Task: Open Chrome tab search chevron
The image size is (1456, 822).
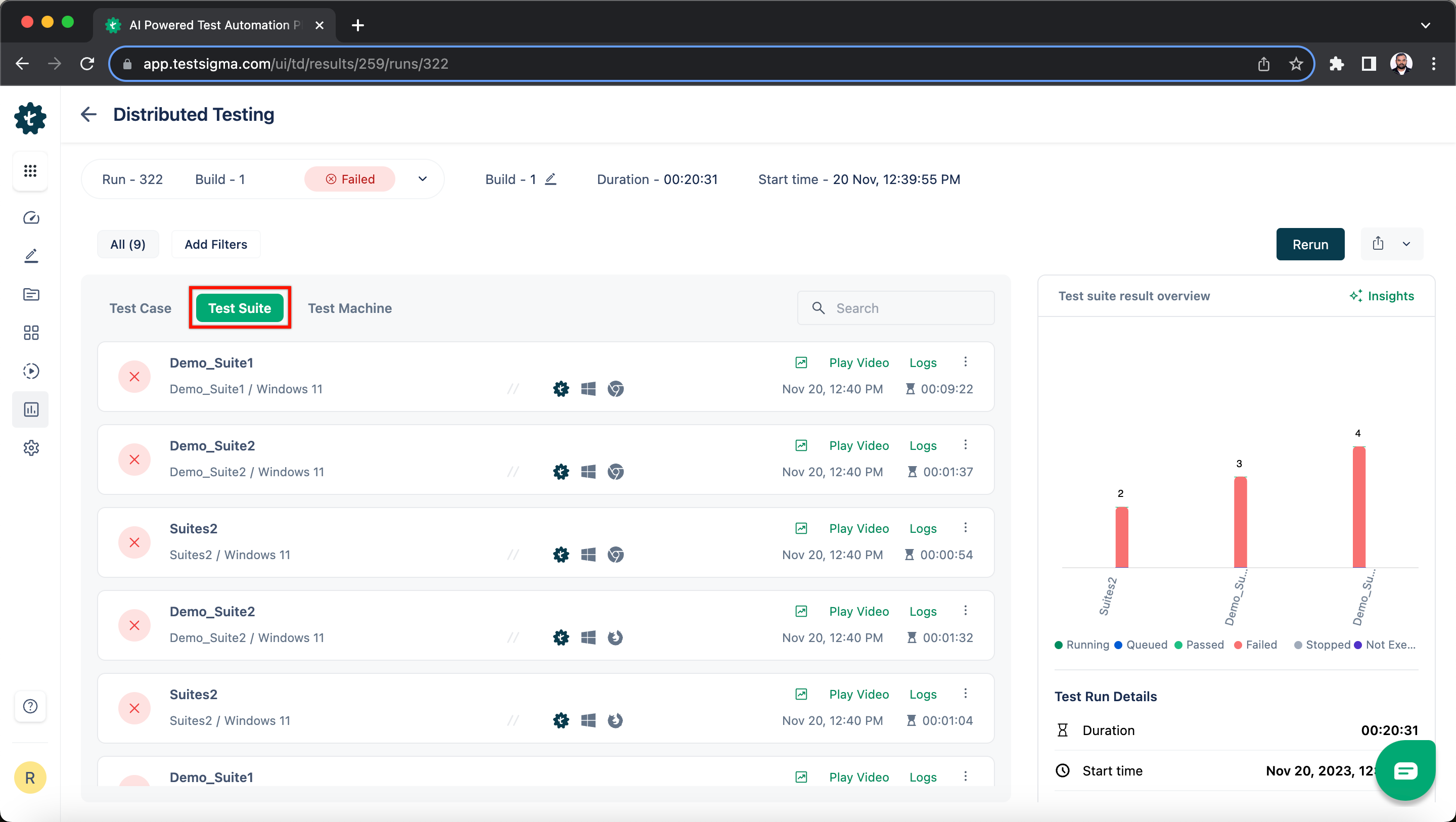Action: pyautogui.click(x=1426, y=25)
